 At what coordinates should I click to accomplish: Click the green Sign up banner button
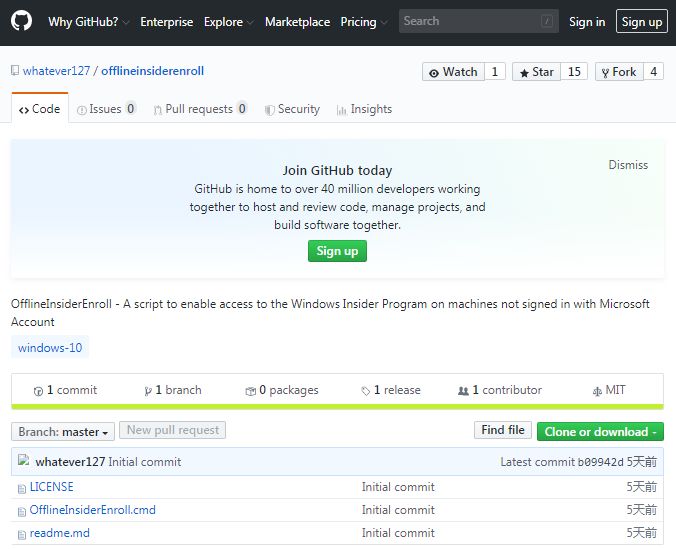337,251
